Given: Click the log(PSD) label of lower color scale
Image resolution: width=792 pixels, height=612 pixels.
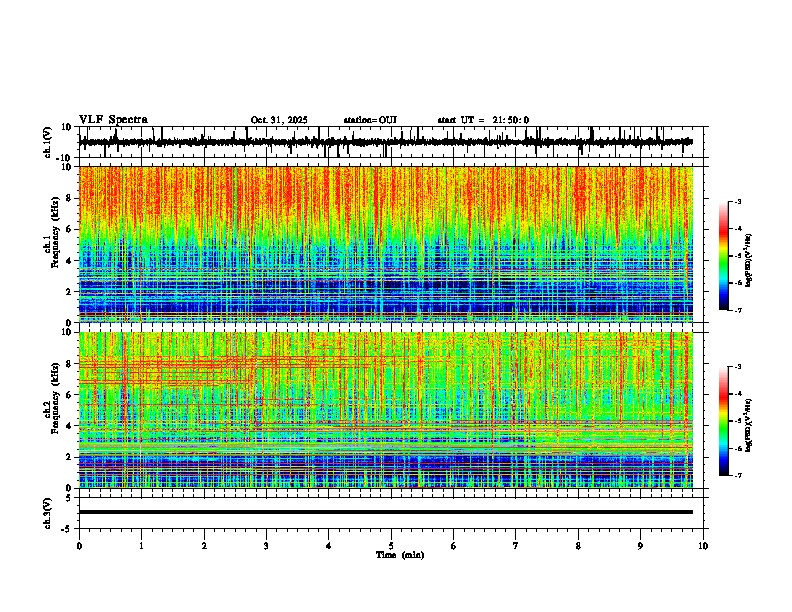Looking at the screenshot, I should coord(749,425).
